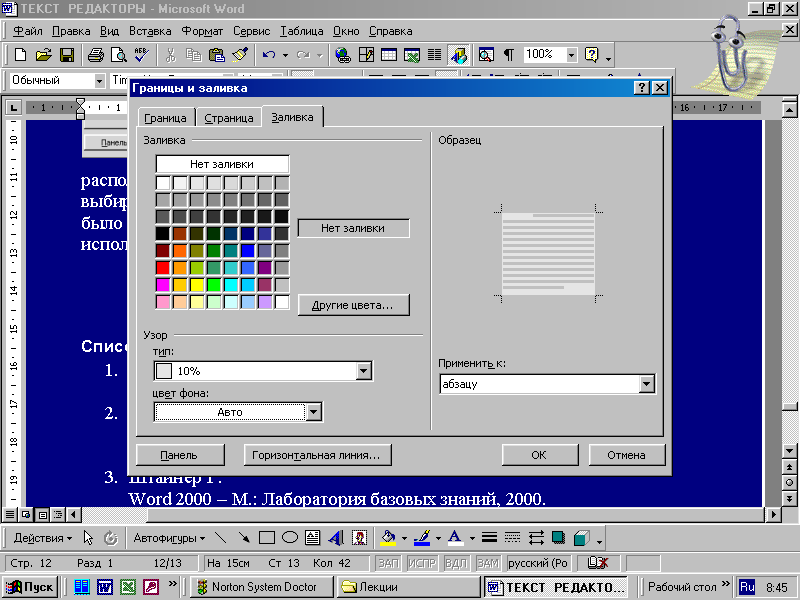Screen dimensions: 800x600
Task: Toggle the Drawing toolbar button
Action: click(459, 55)
